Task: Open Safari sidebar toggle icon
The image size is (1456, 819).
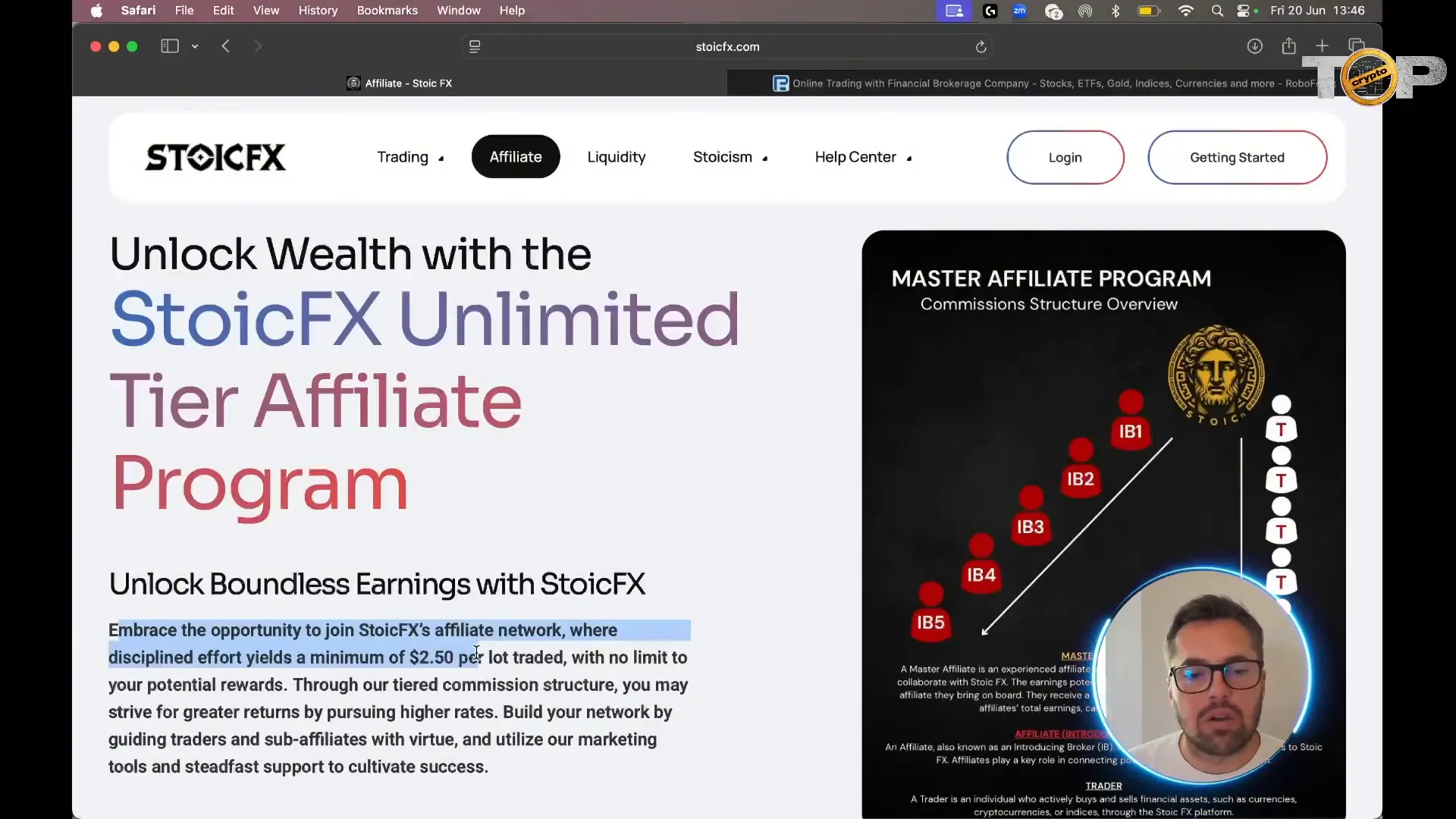Action: click(x=169, y=46)
